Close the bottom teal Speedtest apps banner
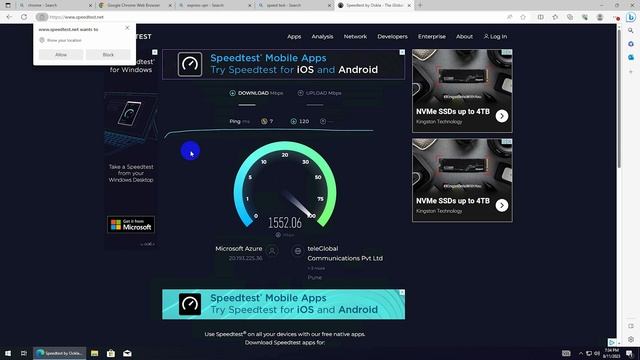Image resolution: width=640 pixels, height=360 pixels. pos(402,292)
